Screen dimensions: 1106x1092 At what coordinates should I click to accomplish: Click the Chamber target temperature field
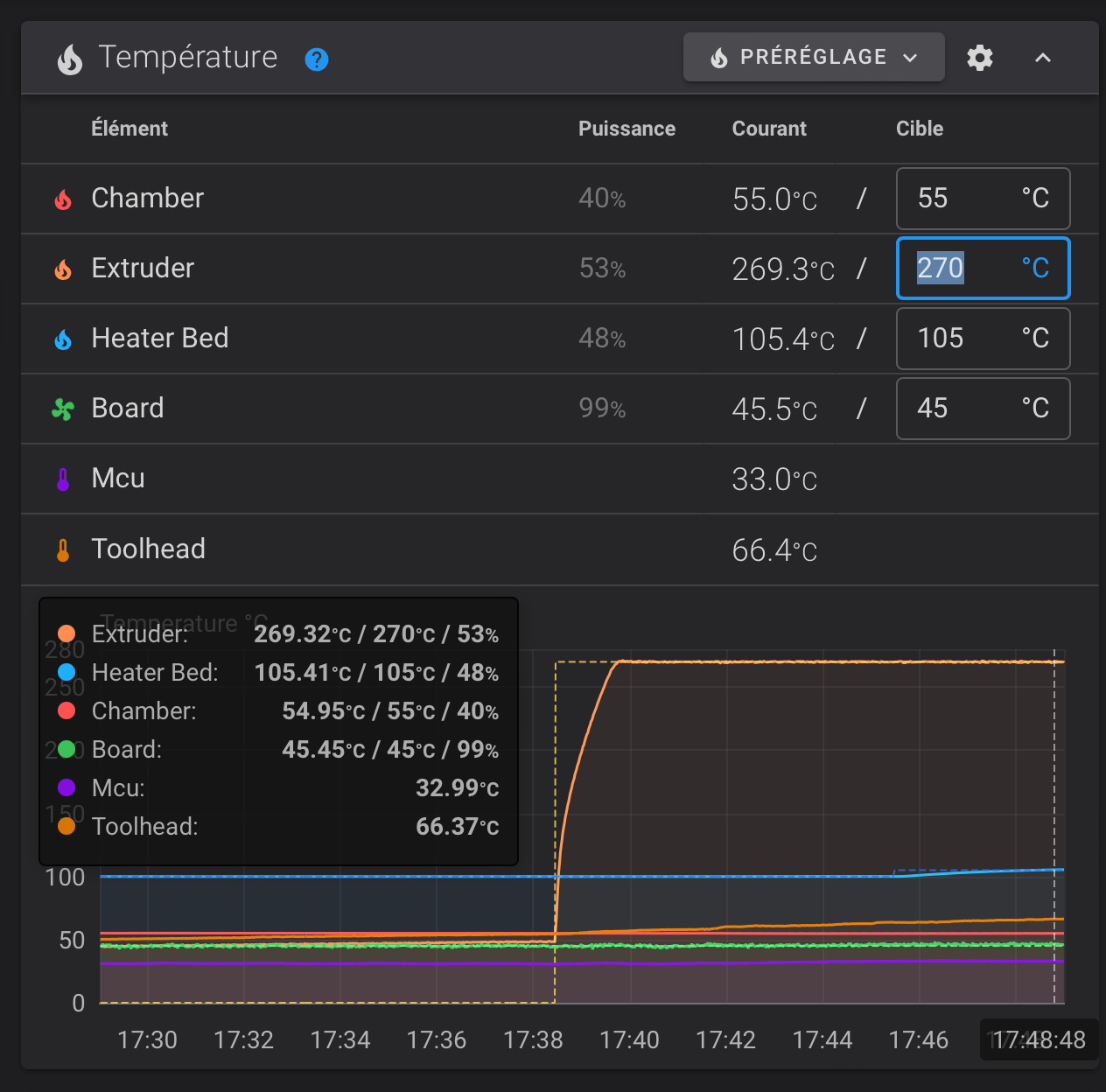962,199
